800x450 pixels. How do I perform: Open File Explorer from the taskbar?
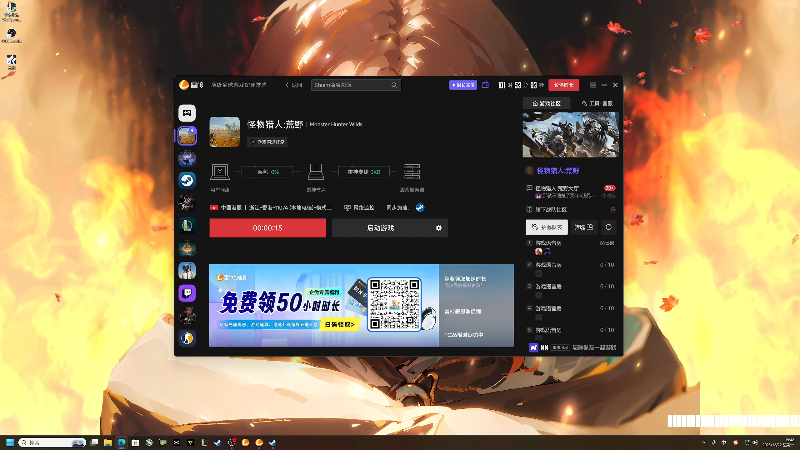[x=108, y=442]
